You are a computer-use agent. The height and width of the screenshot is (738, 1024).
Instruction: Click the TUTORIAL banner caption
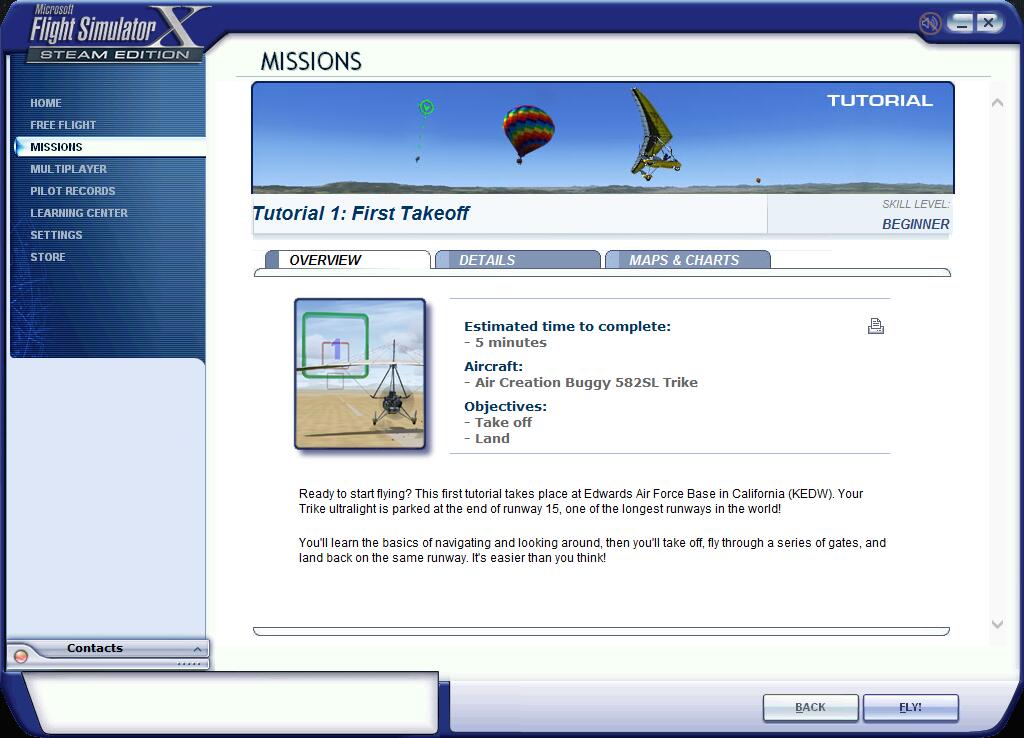click(880, 101)
